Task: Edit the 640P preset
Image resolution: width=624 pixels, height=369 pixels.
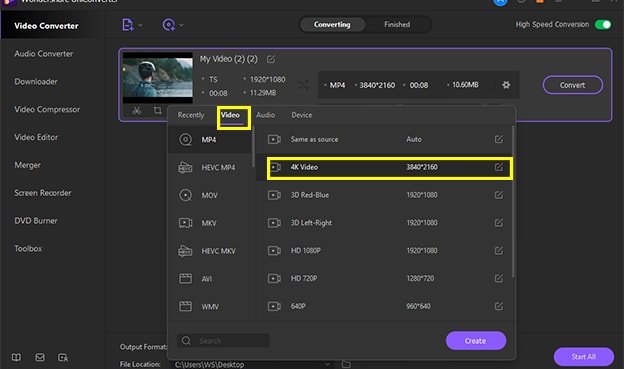Action: [x=499, y=306]
